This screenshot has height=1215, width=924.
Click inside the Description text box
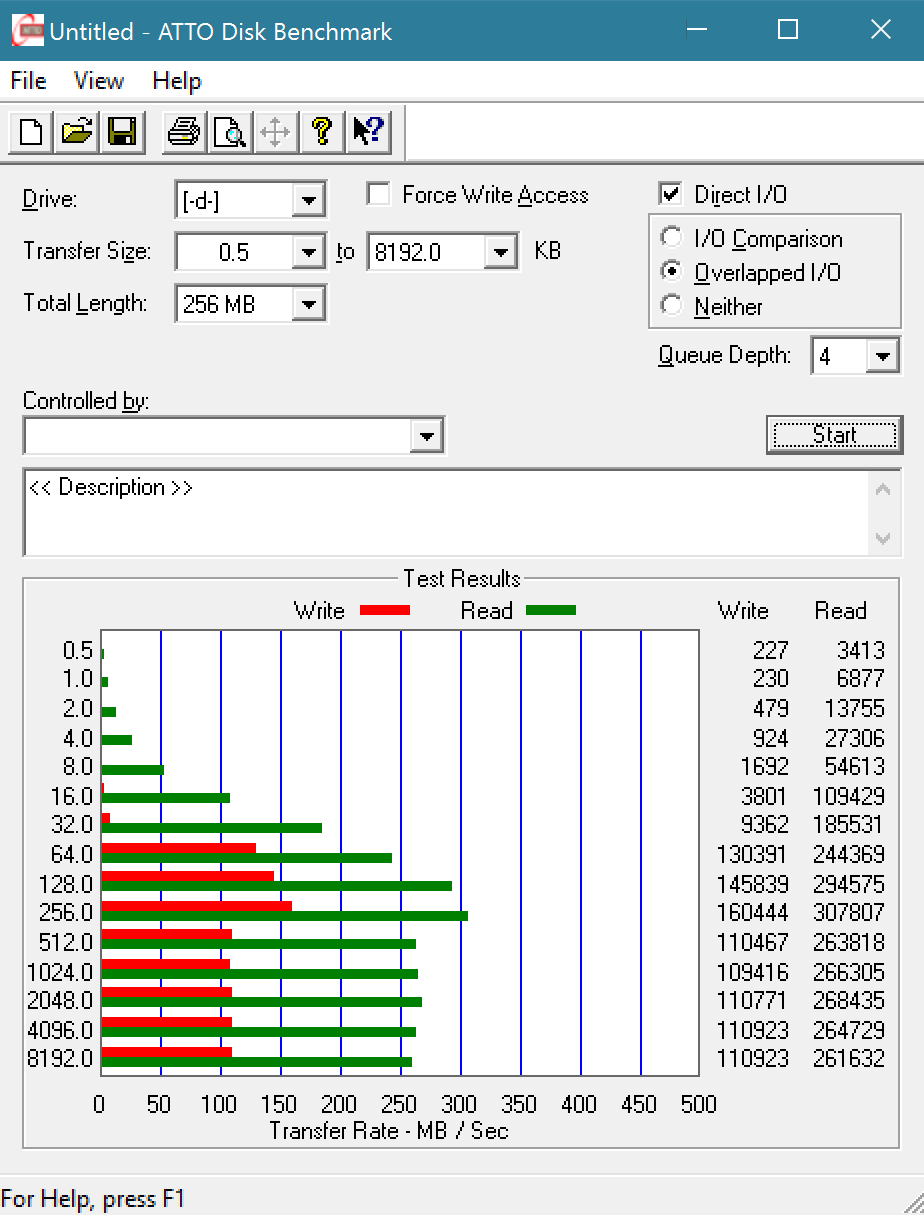[x=446, y=513]
